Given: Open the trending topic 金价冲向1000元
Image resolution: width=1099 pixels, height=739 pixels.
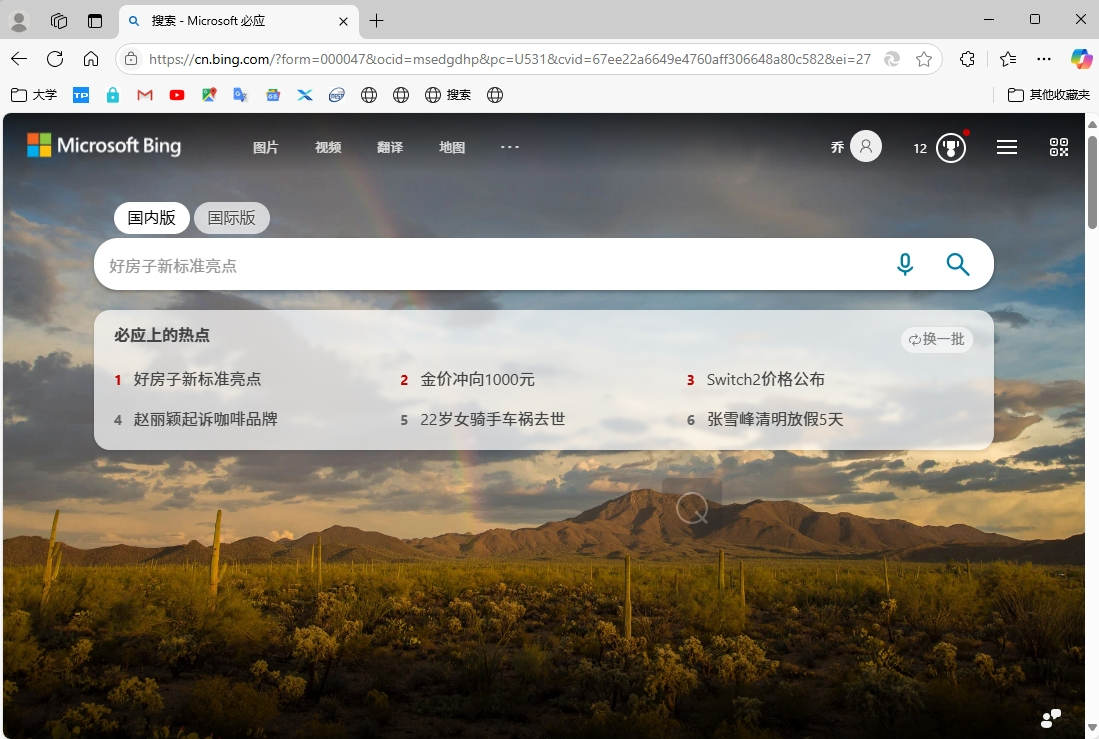Looking at the screenshot, I should 479,379.
